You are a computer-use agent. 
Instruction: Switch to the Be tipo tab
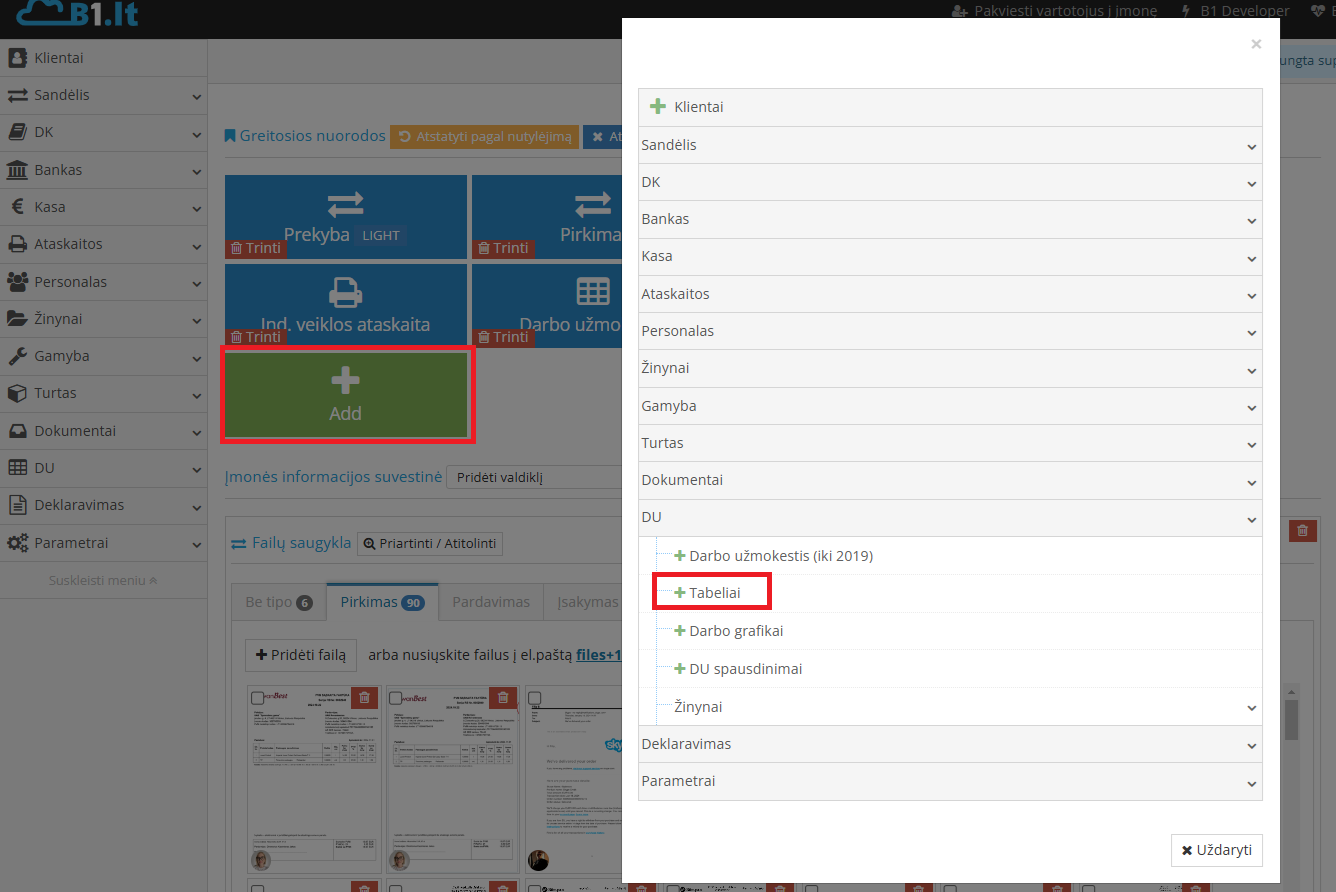[x=278, y=602]
